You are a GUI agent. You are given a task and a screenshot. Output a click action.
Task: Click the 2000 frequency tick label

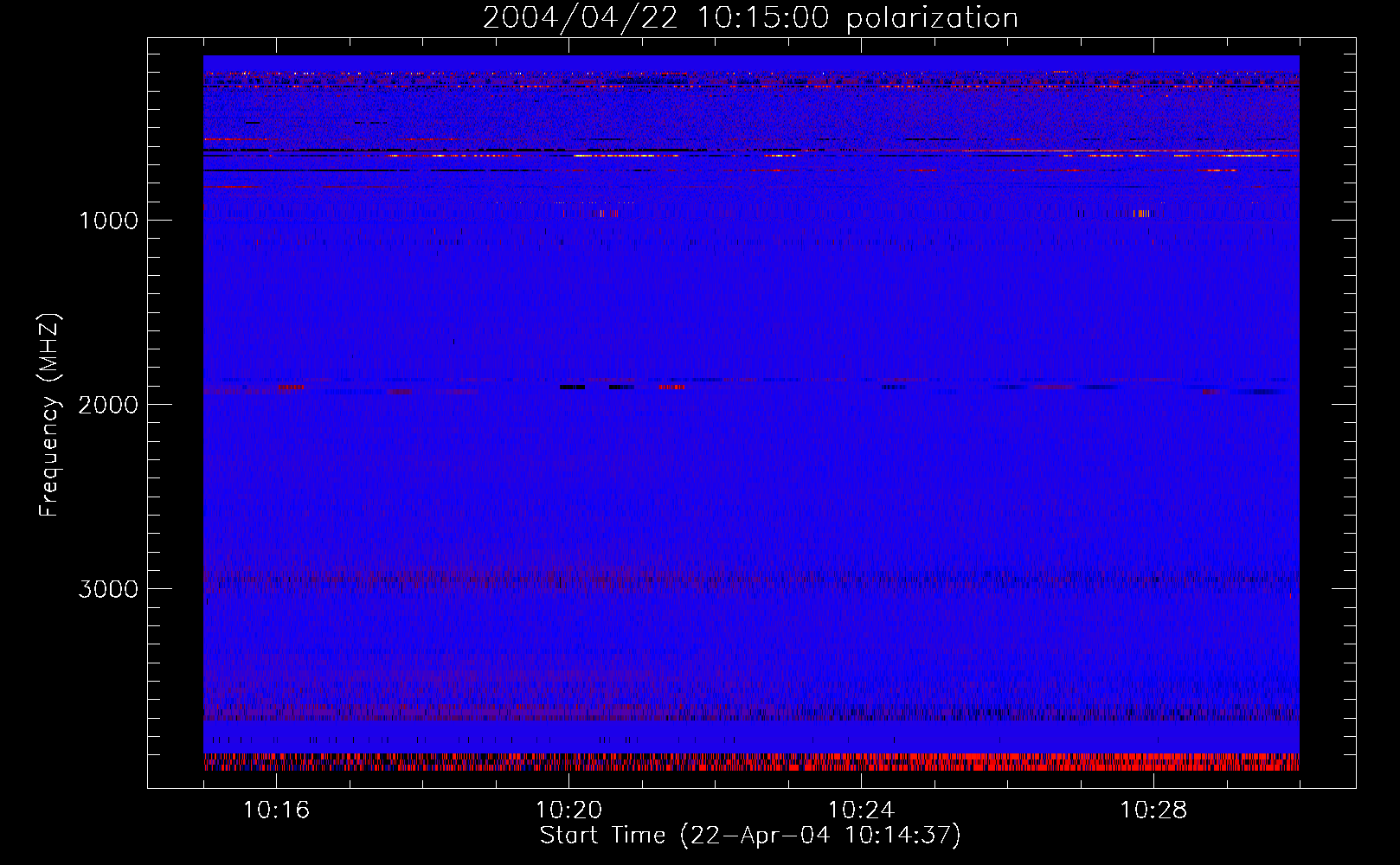tap(108, 405)
